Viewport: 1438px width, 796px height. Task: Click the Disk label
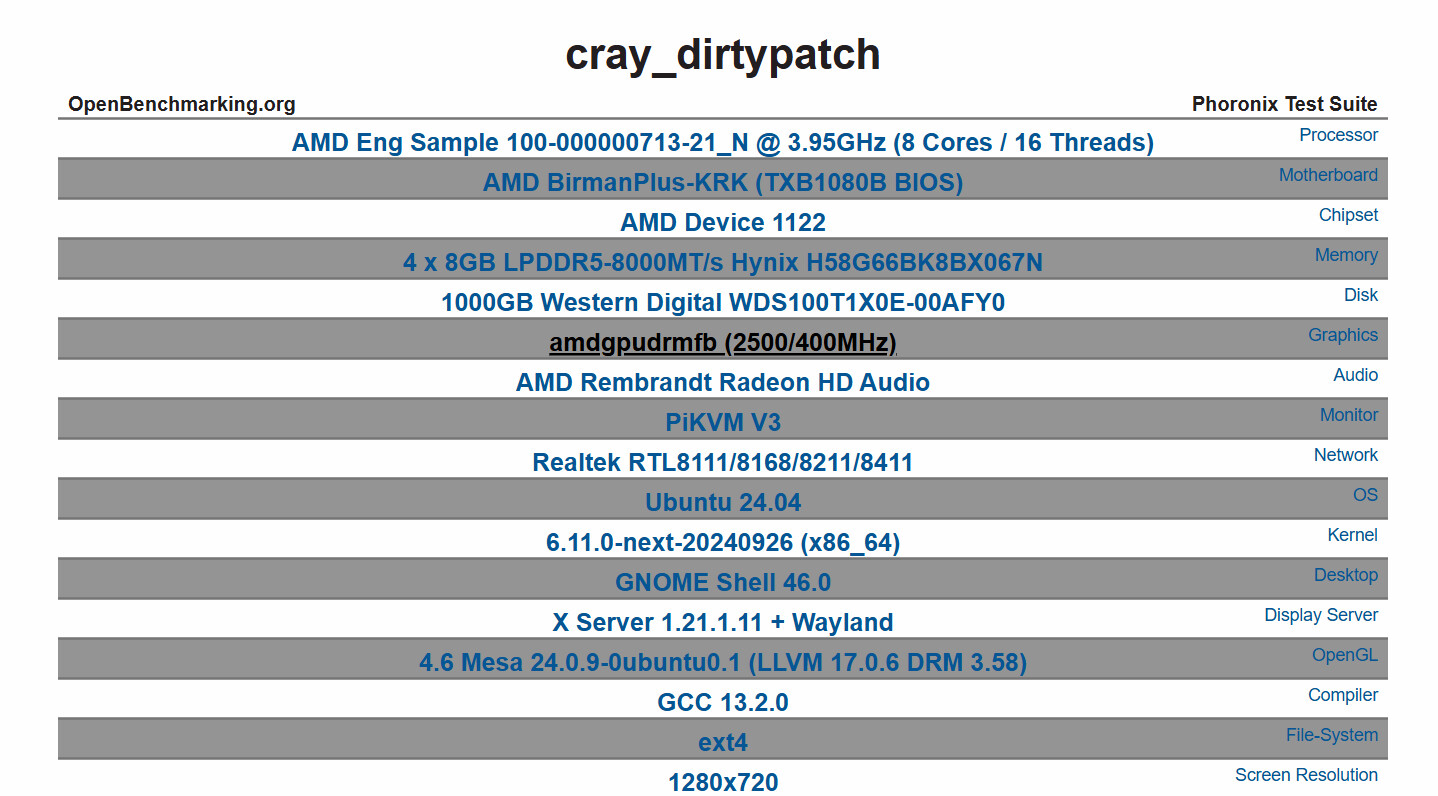[x=1361, y=295]
